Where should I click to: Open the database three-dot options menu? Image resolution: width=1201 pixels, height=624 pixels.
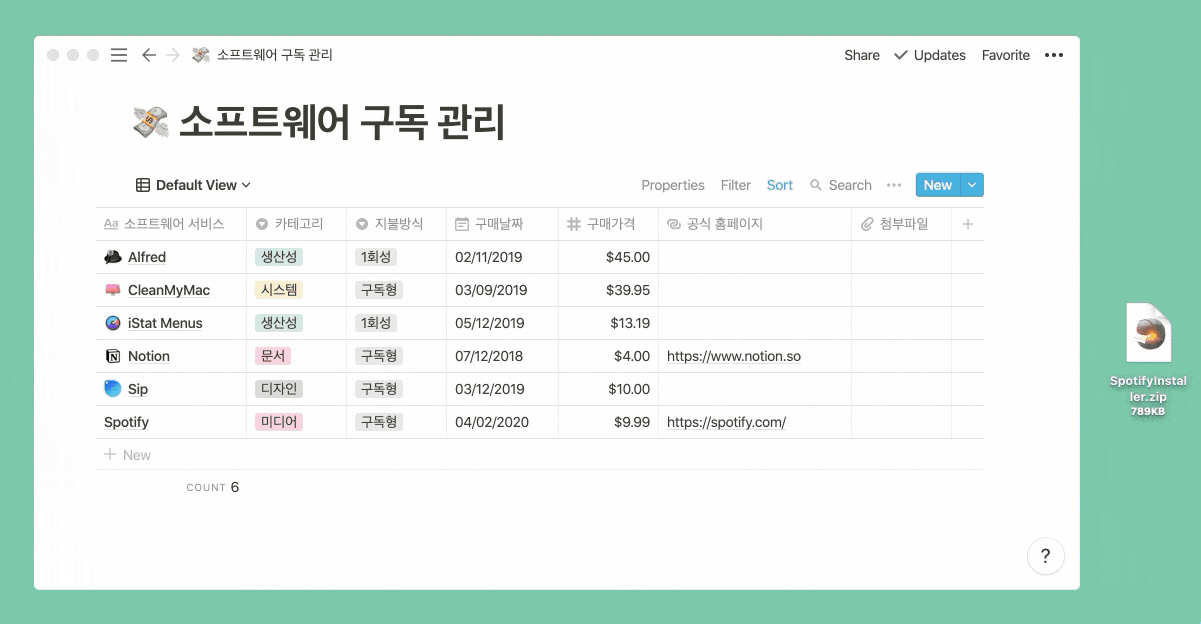(x=894, y=185)
